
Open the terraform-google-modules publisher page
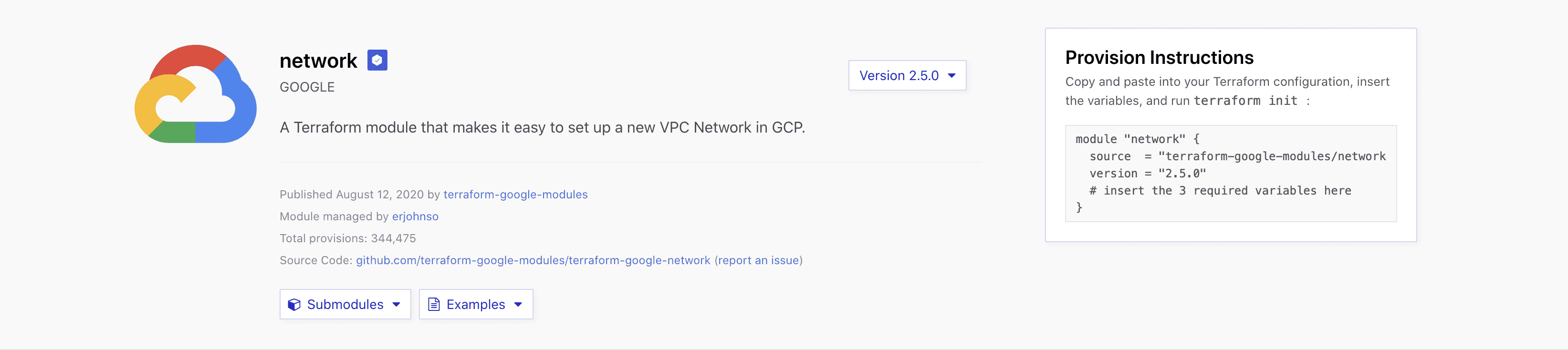[x=515, y=195]
